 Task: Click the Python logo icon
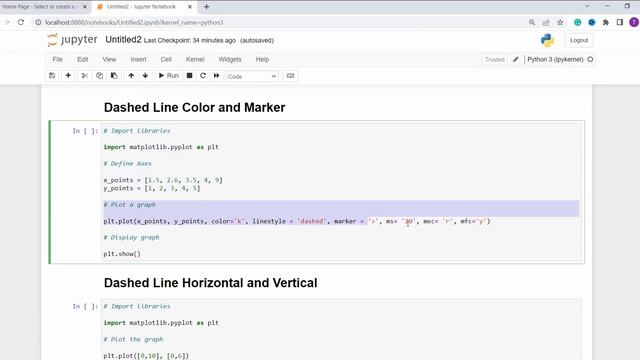[x=547, y=40]
